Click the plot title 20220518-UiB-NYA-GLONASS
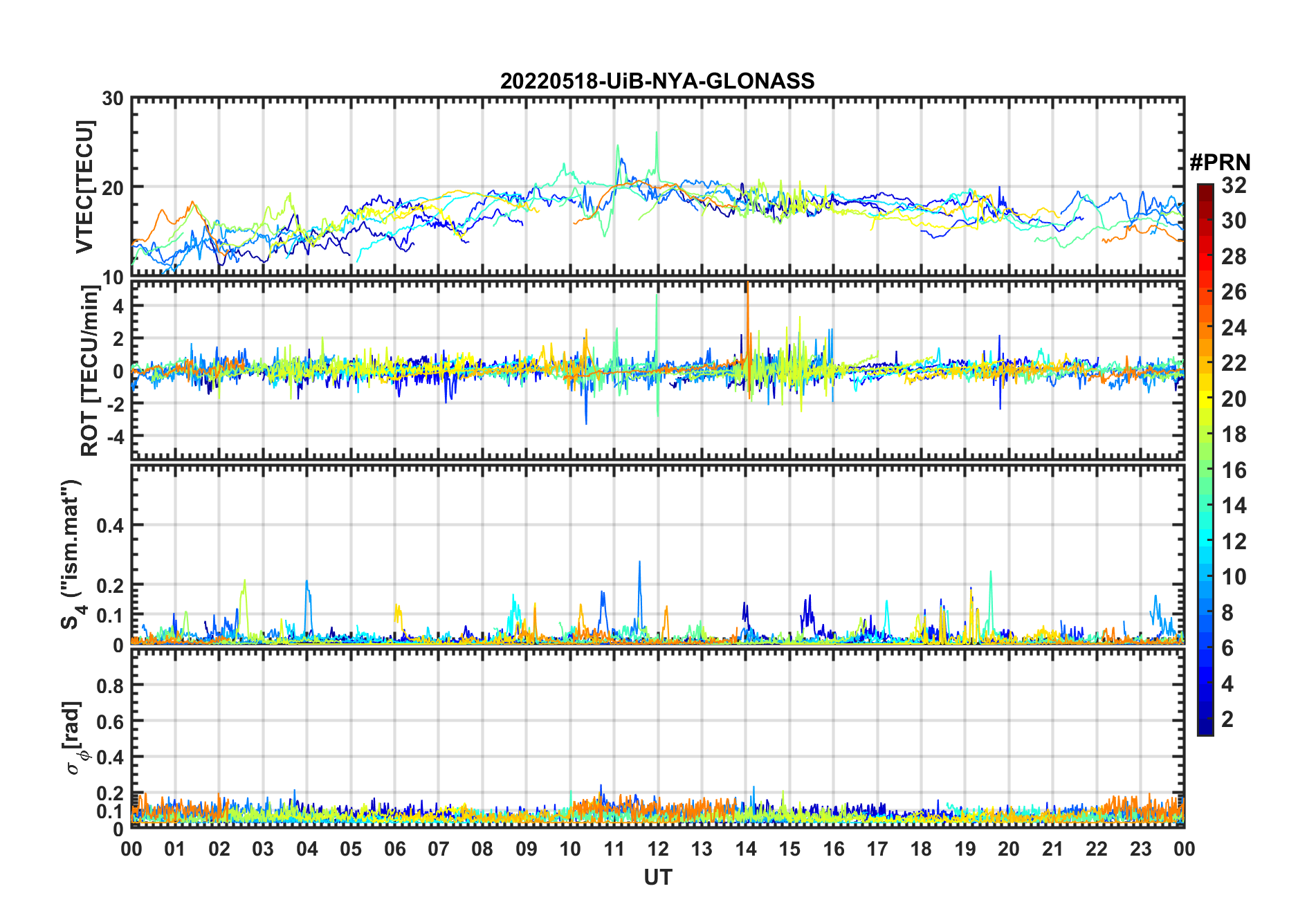The height and width of the screenshot is (920, 1316). coord(657,81)
